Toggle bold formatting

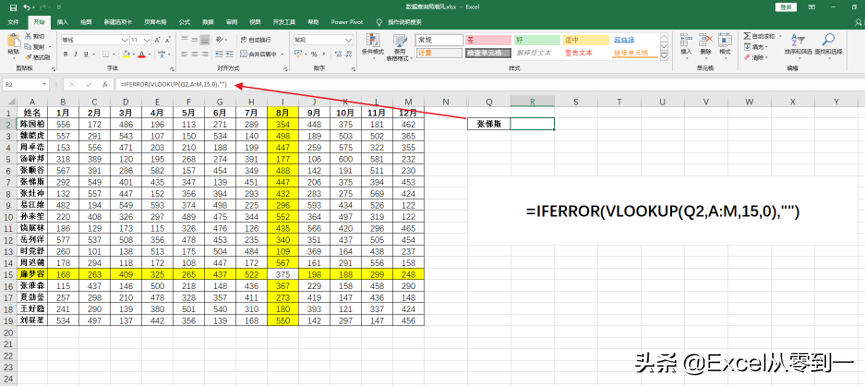tap(66, 54)
